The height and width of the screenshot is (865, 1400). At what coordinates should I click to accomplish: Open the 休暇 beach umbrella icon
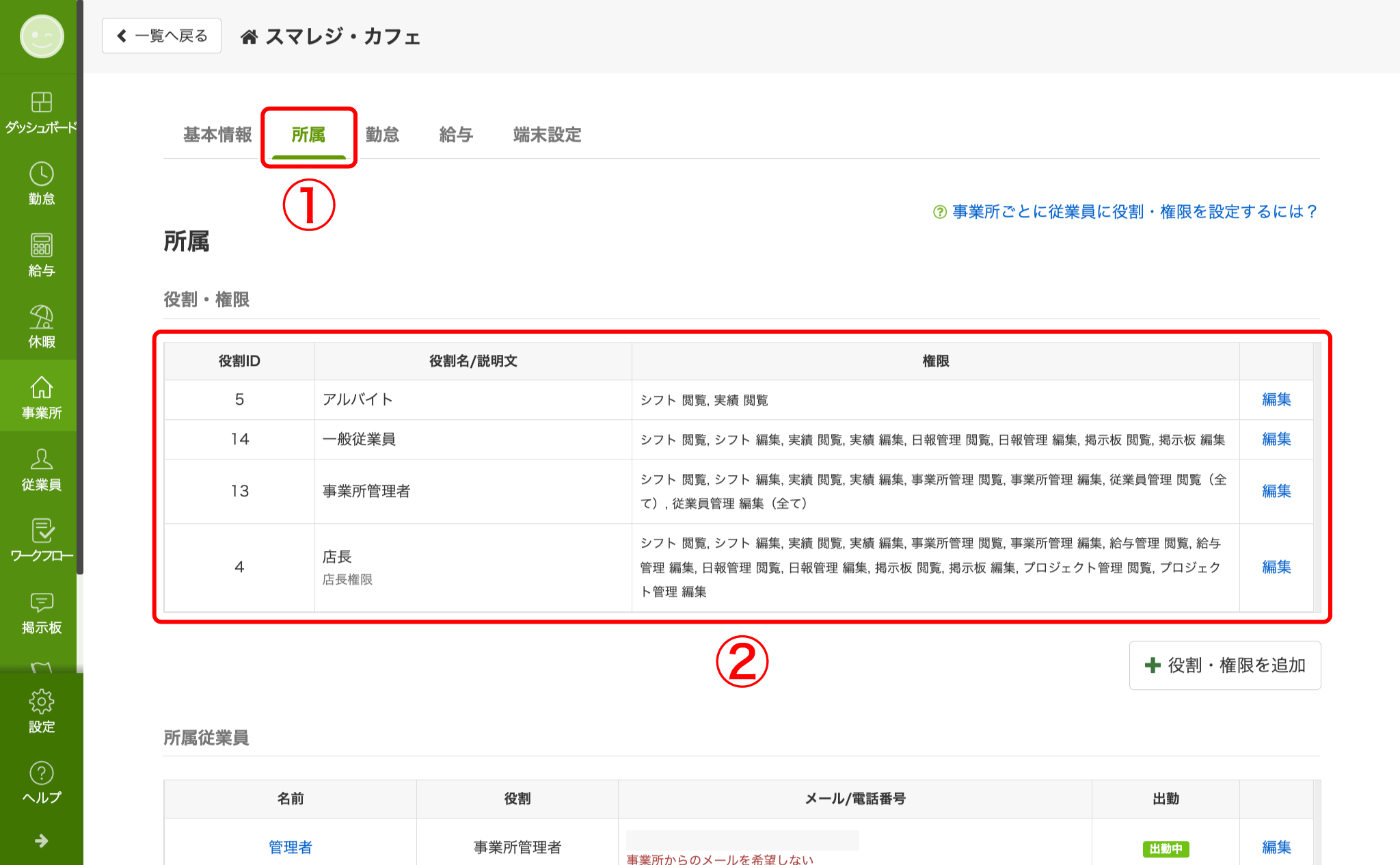coord(41,317)
